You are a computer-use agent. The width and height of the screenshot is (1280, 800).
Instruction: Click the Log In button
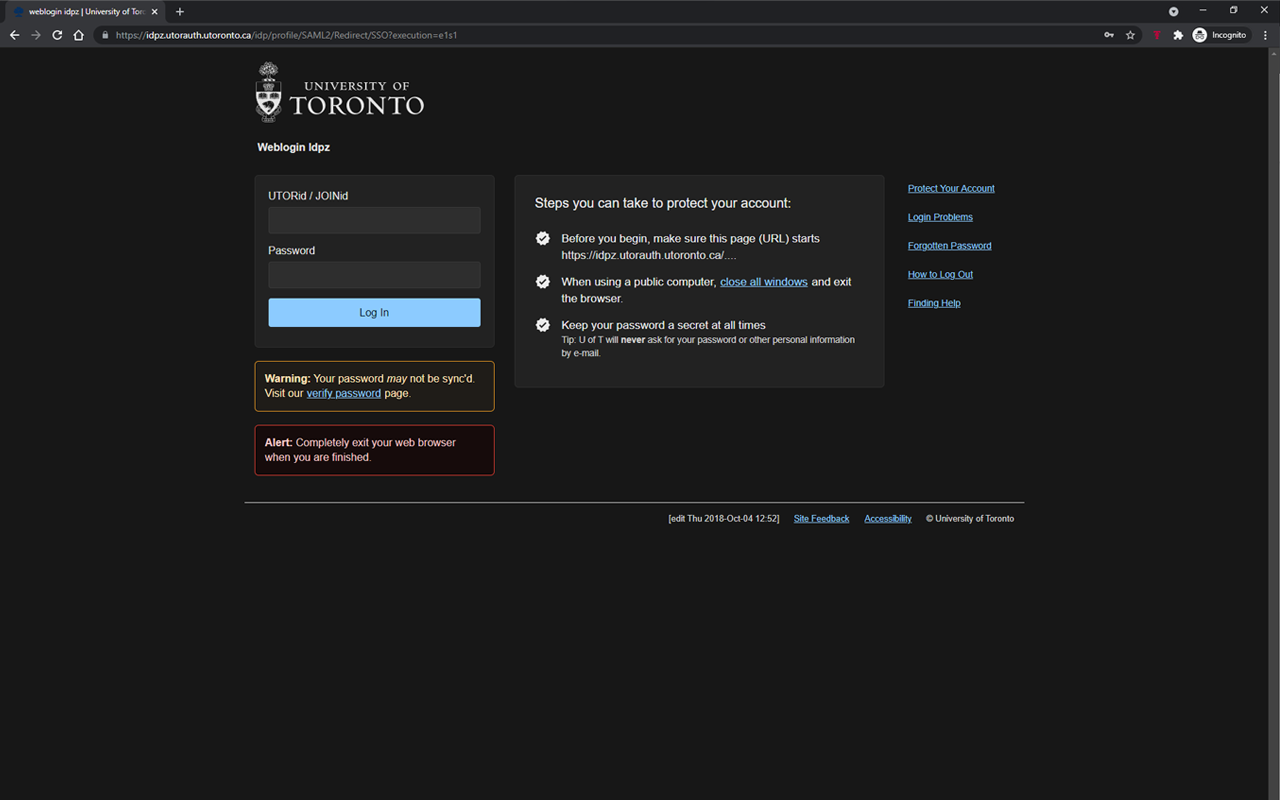point(374,313)
